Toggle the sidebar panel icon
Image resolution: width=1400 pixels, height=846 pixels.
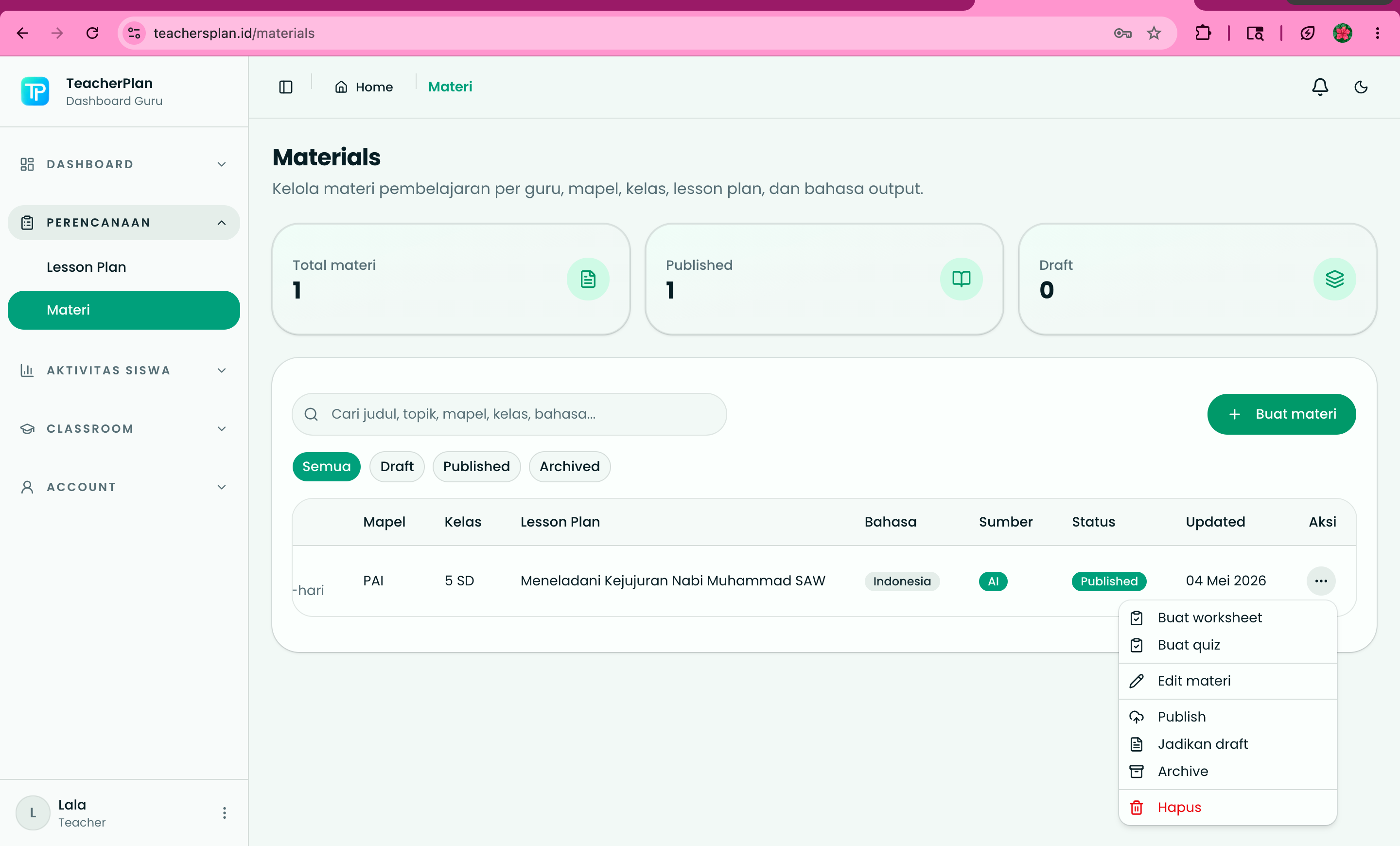click(x=286, y=87)
